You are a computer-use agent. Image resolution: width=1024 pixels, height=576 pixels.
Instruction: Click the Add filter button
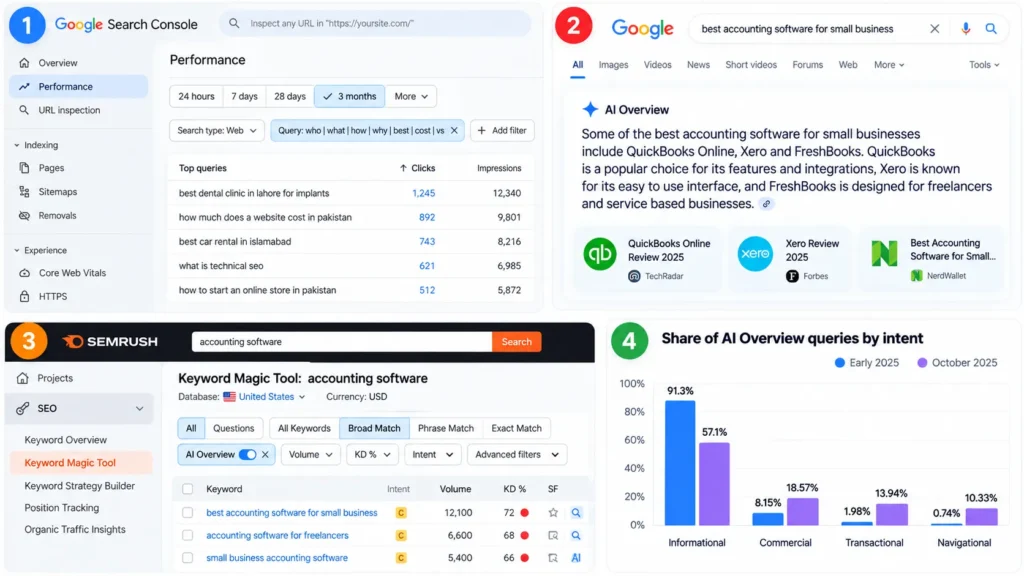point(502,131)
